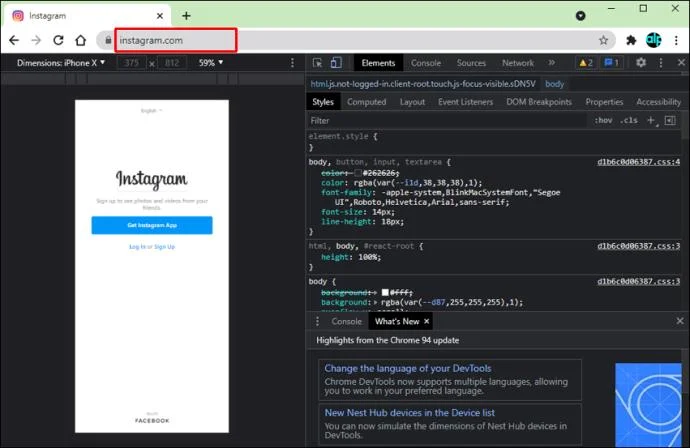Viewport: 690px width, 448px height.
Task: Activate the inspect element picker
Action: point(317,63)
